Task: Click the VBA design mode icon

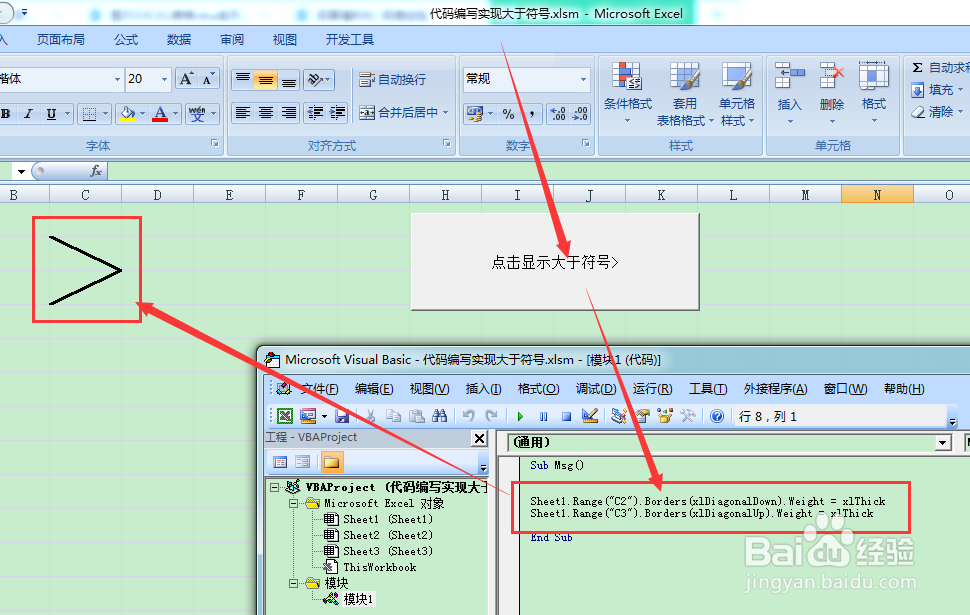Action: point(590,416)
